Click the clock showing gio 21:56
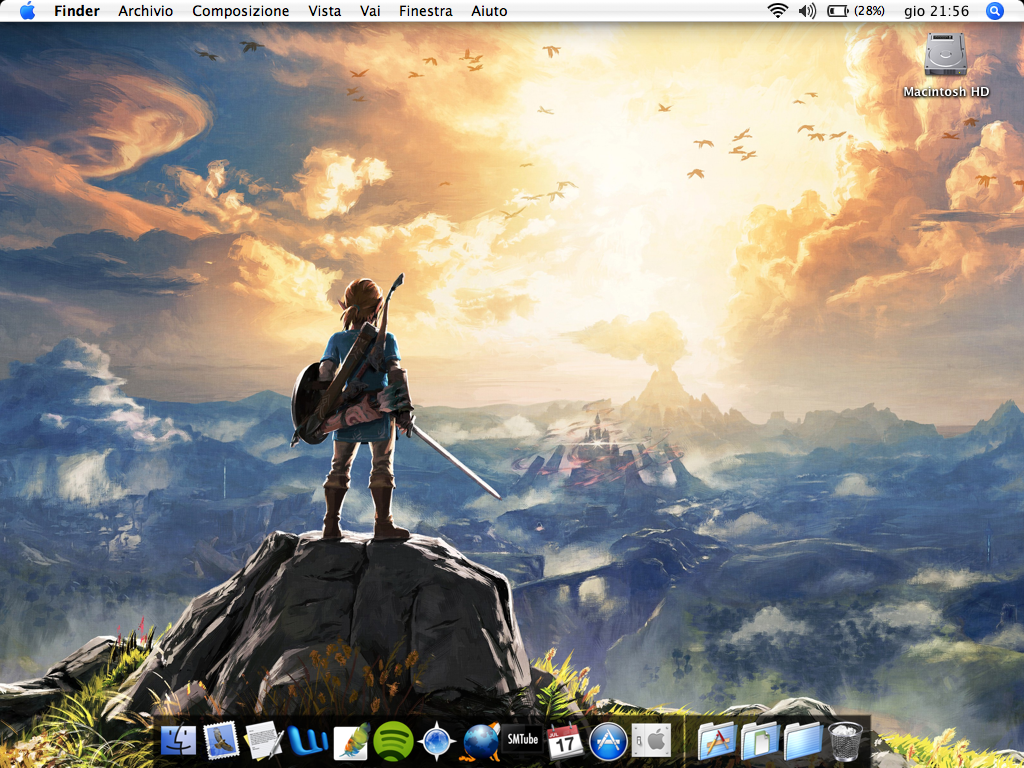The width and height of the screenshot is (1024, 768). (936, 11)
